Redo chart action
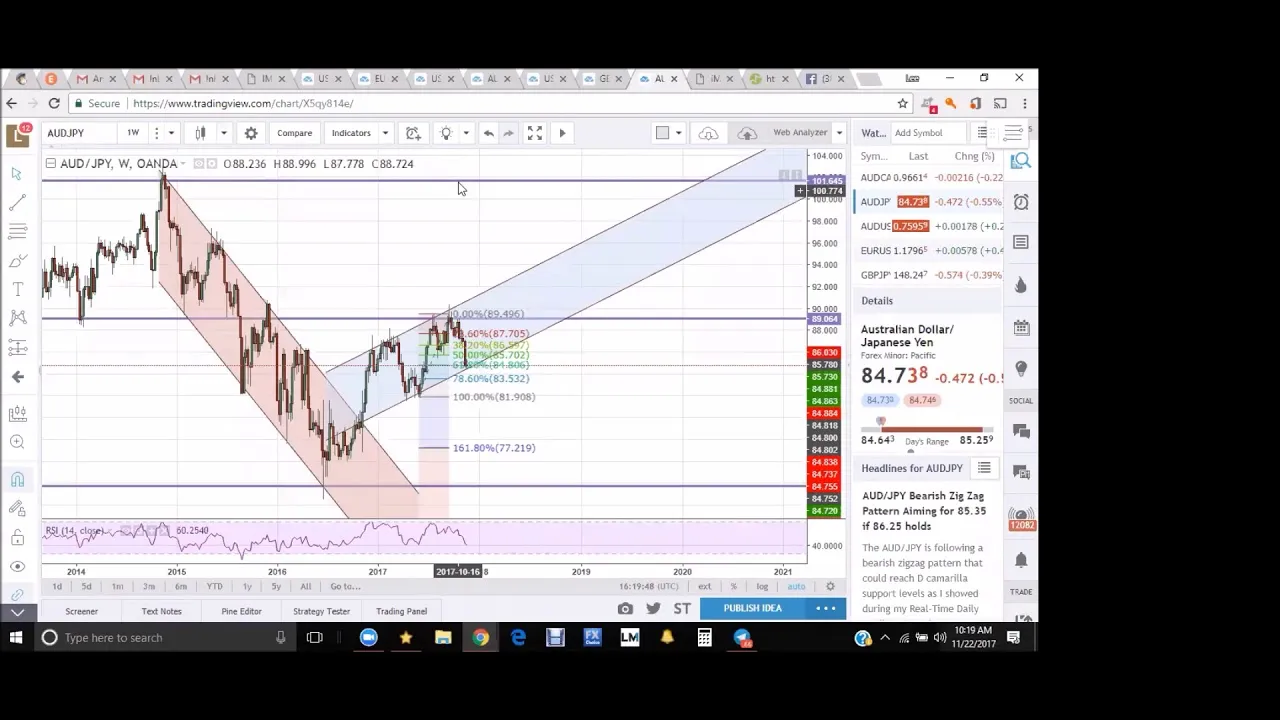The image size is (1280, 720). [x=509, y=133]
